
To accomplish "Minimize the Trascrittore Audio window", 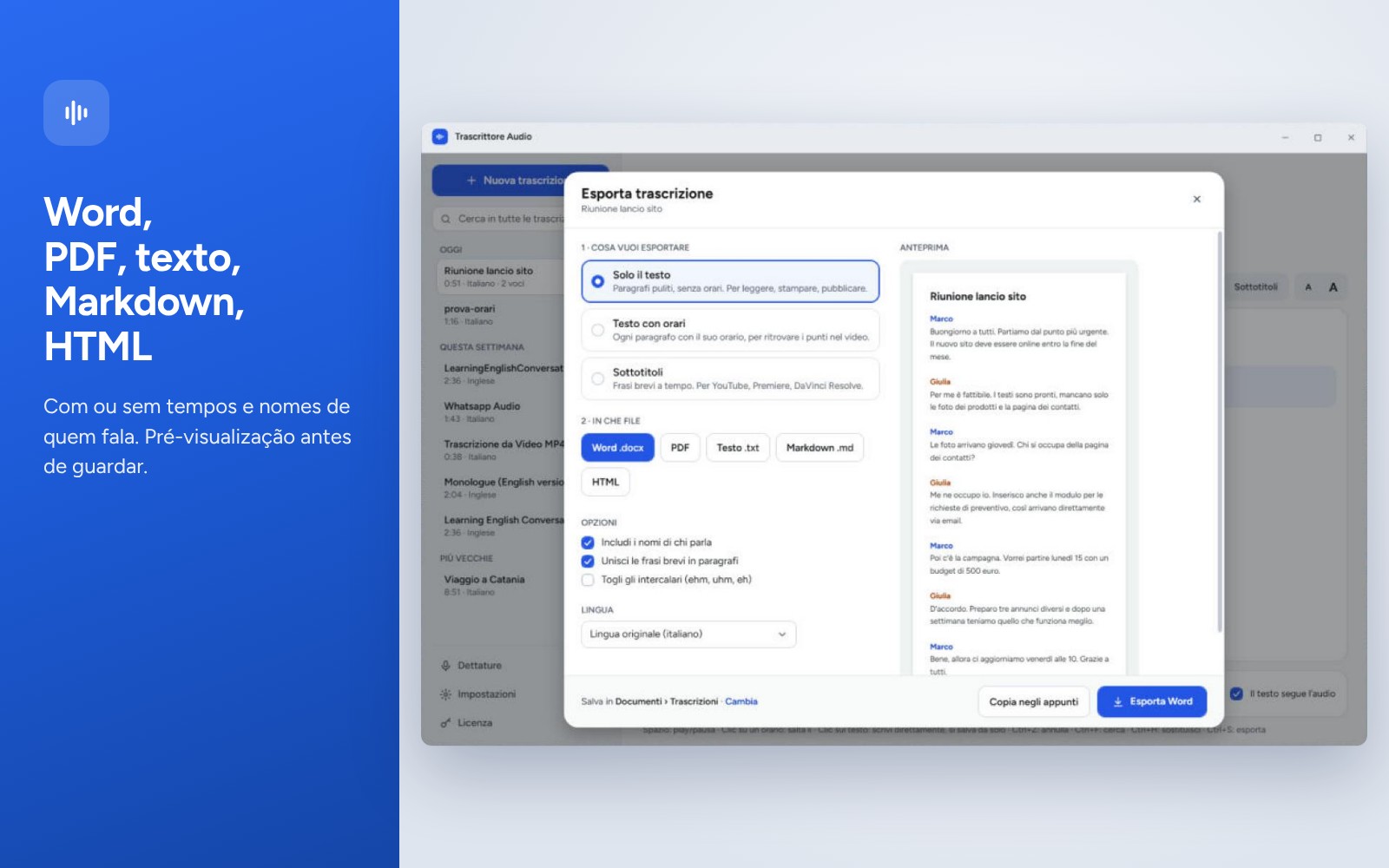I will coord(1285,137).
